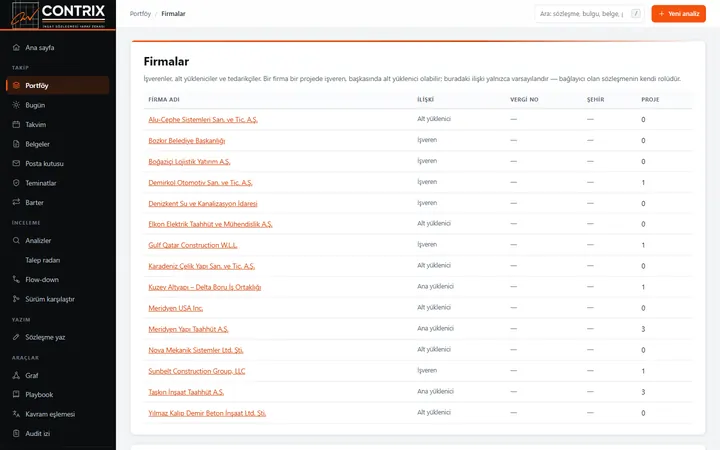The image size is (720, 450).
Task: Open the Belgeler document icon
Action: pyautogui.click(x=16, y=144)
